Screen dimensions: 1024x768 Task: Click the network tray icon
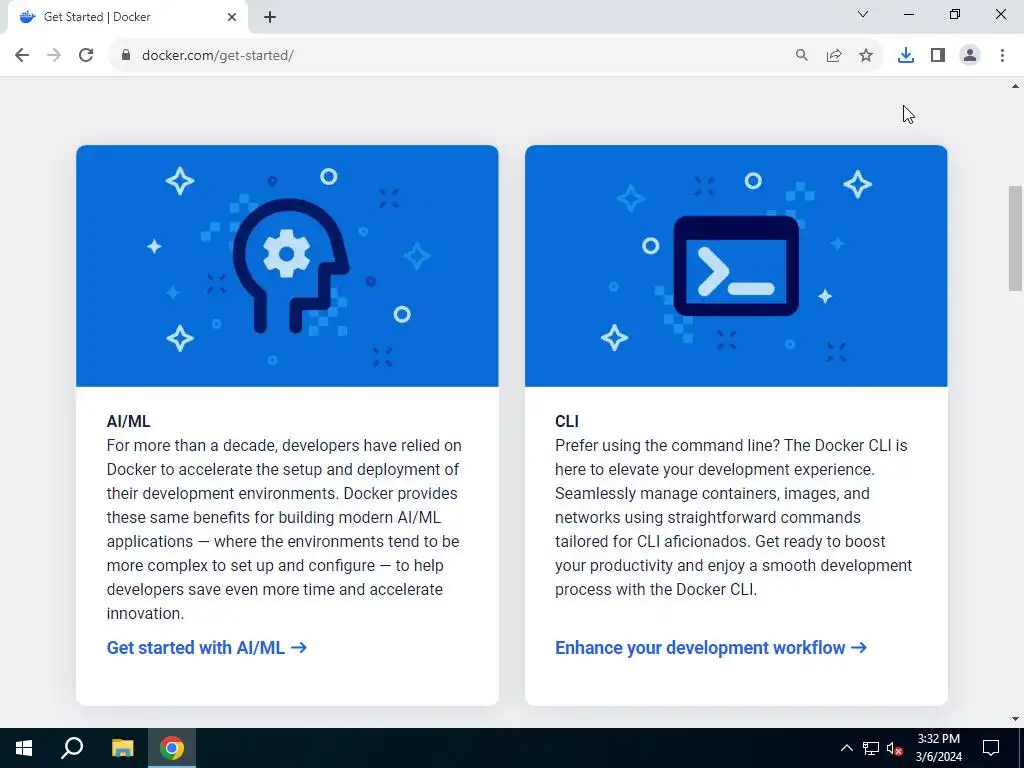pyautogui.click(x=871, y=748)
